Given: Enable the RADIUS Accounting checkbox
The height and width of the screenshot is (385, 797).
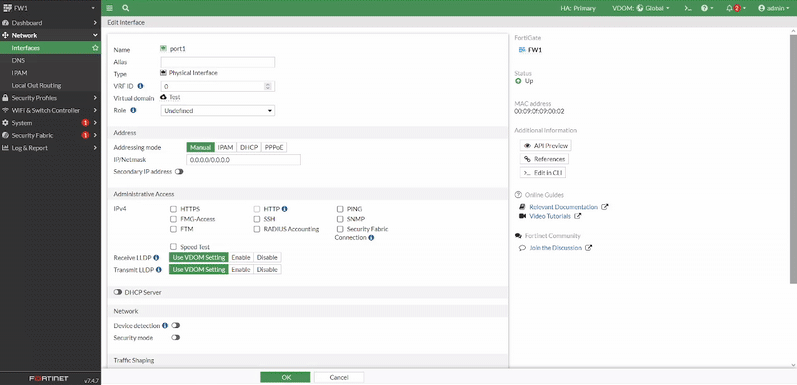Looking at the screenshot, I should click(x=257, y=229).
